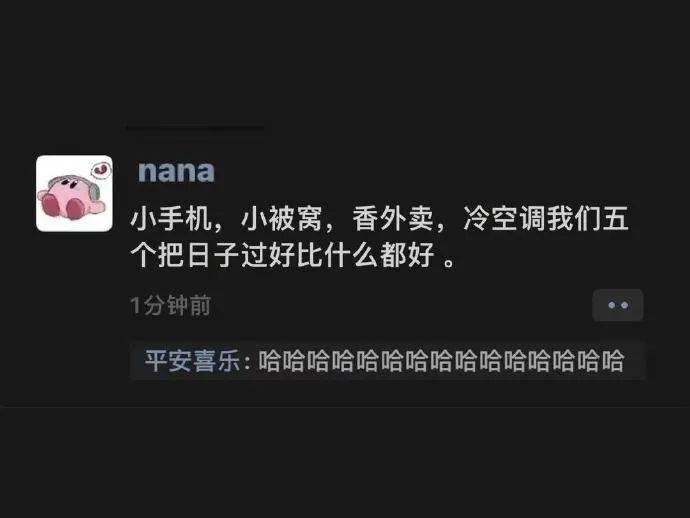Click the thought bubble in the avatar
Image resolution: width=690 pixels, height=518 pixels.
point(100,170)
